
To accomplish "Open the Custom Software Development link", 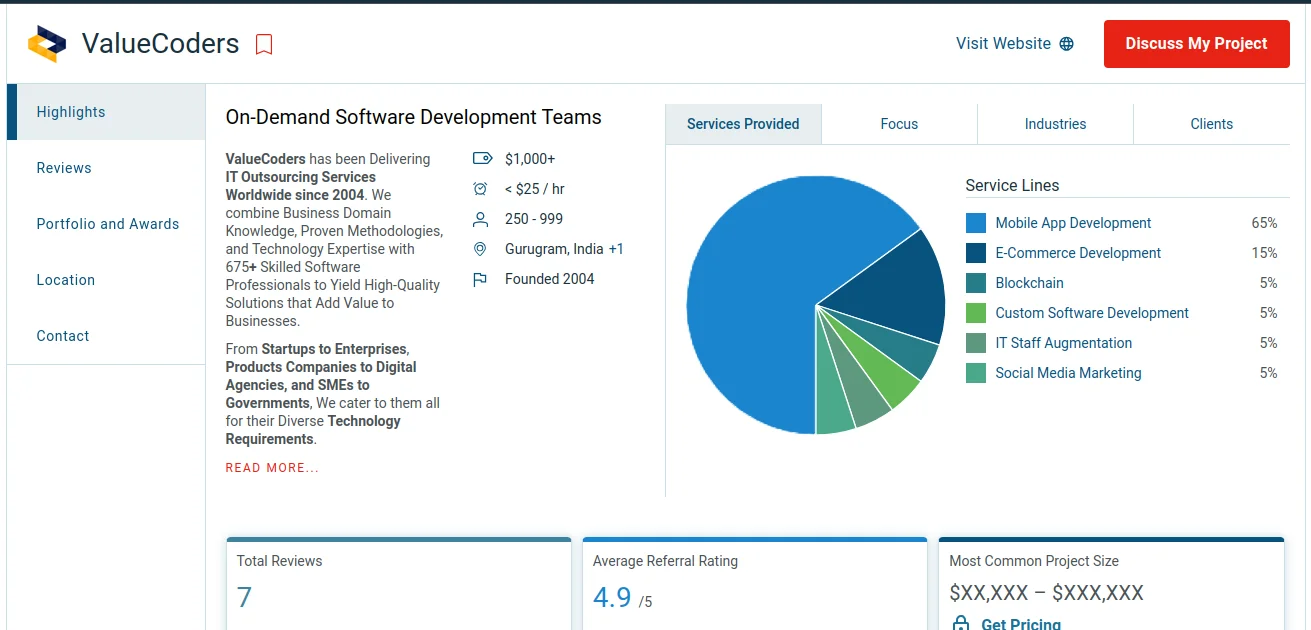I will coord(1092,313).
